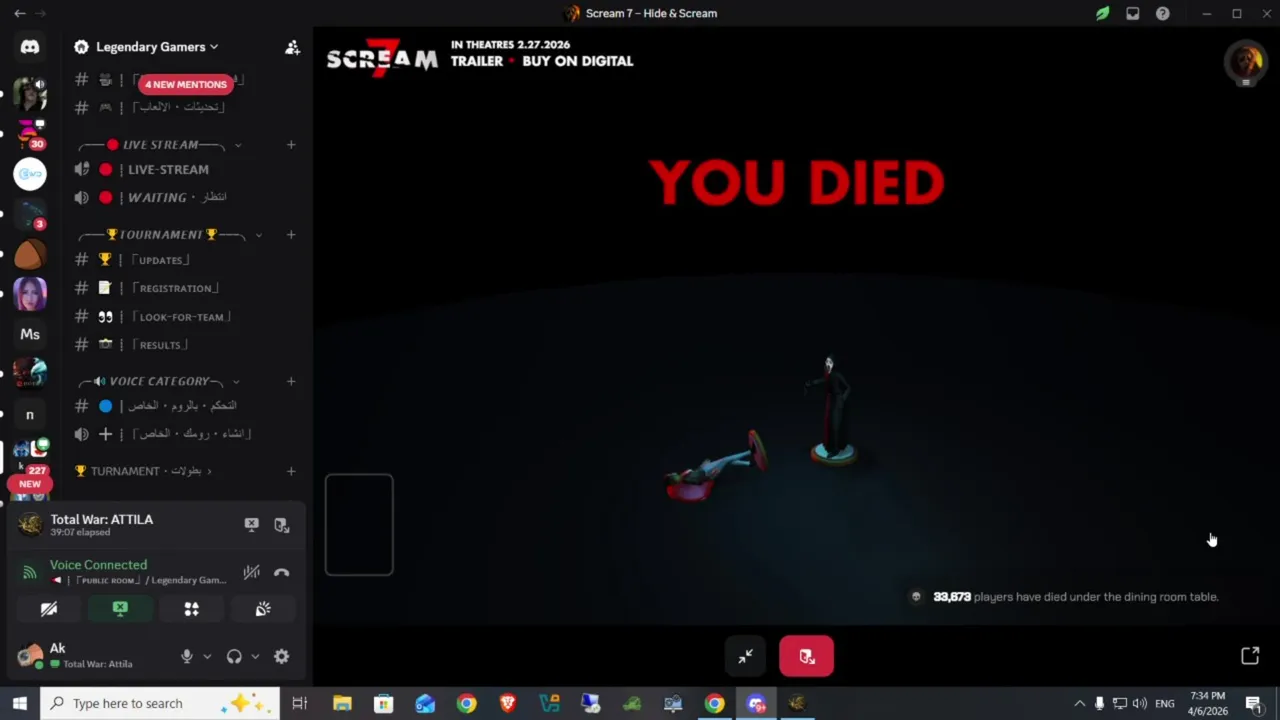Toggle the green screen share button
1280x720 pixels.
click(120, 609)
